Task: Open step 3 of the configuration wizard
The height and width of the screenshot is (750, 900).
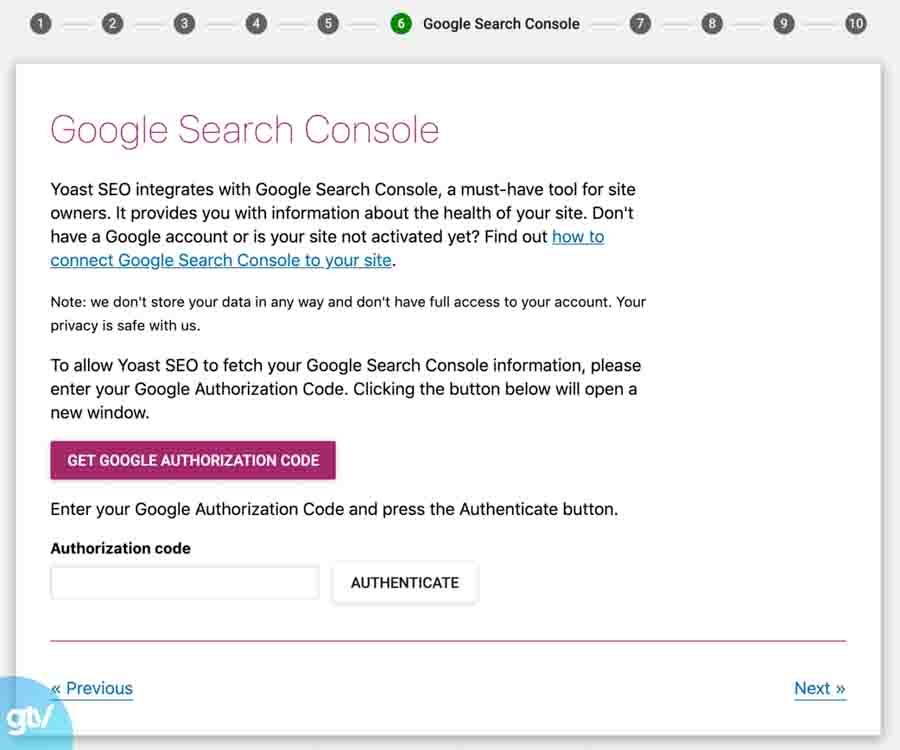Action: 184,21
